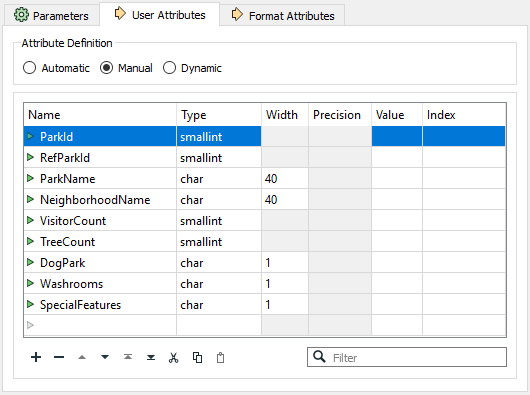This screenshot has width=530, height=395.
Task: Click the Filter search field
Action: pyautogui.click(x=407, y=357)
